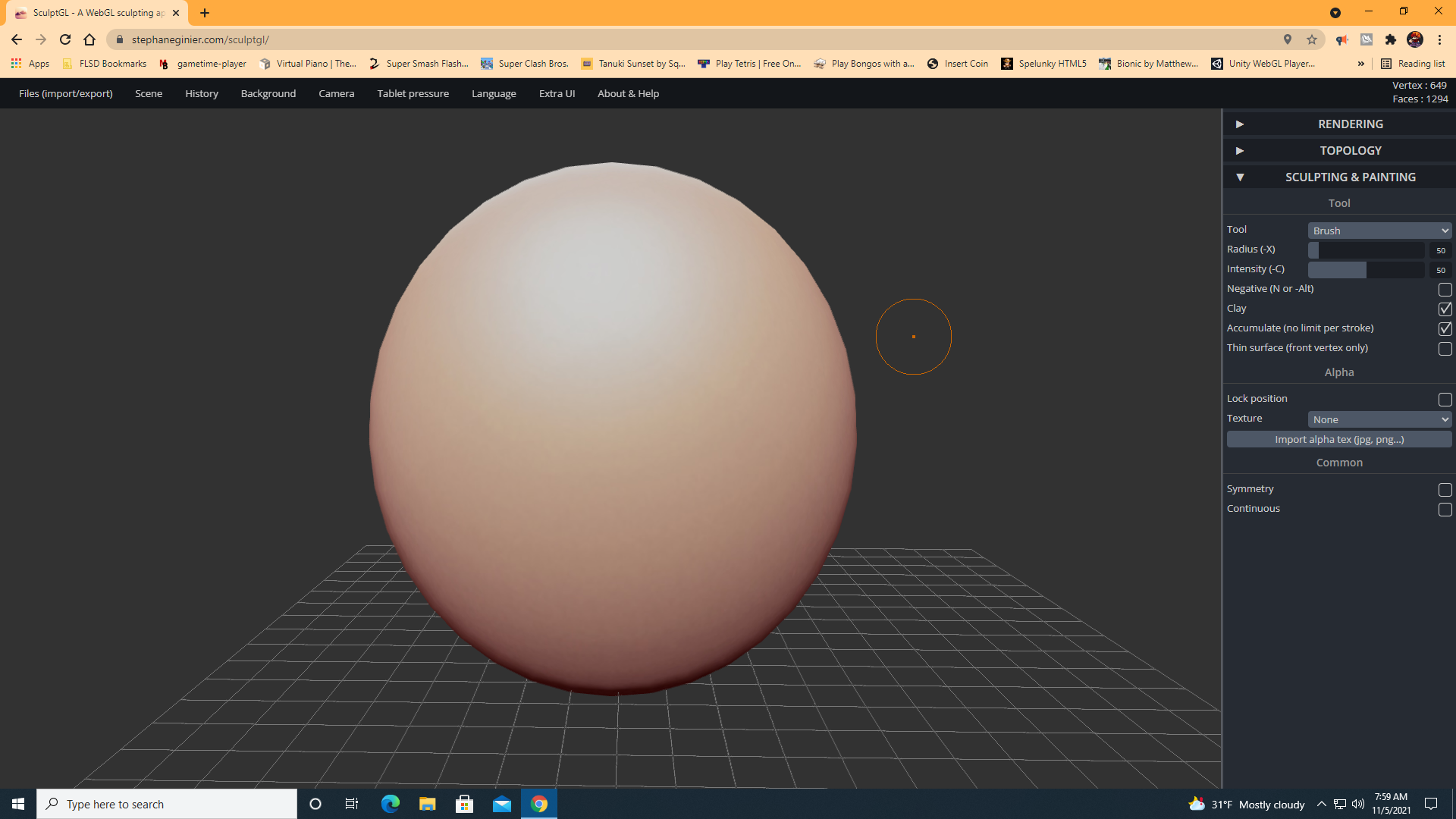Enable the Symmetry checkbox
Screen dimensions: 1456x819
pyautogui.click(x=1445, y=490)
